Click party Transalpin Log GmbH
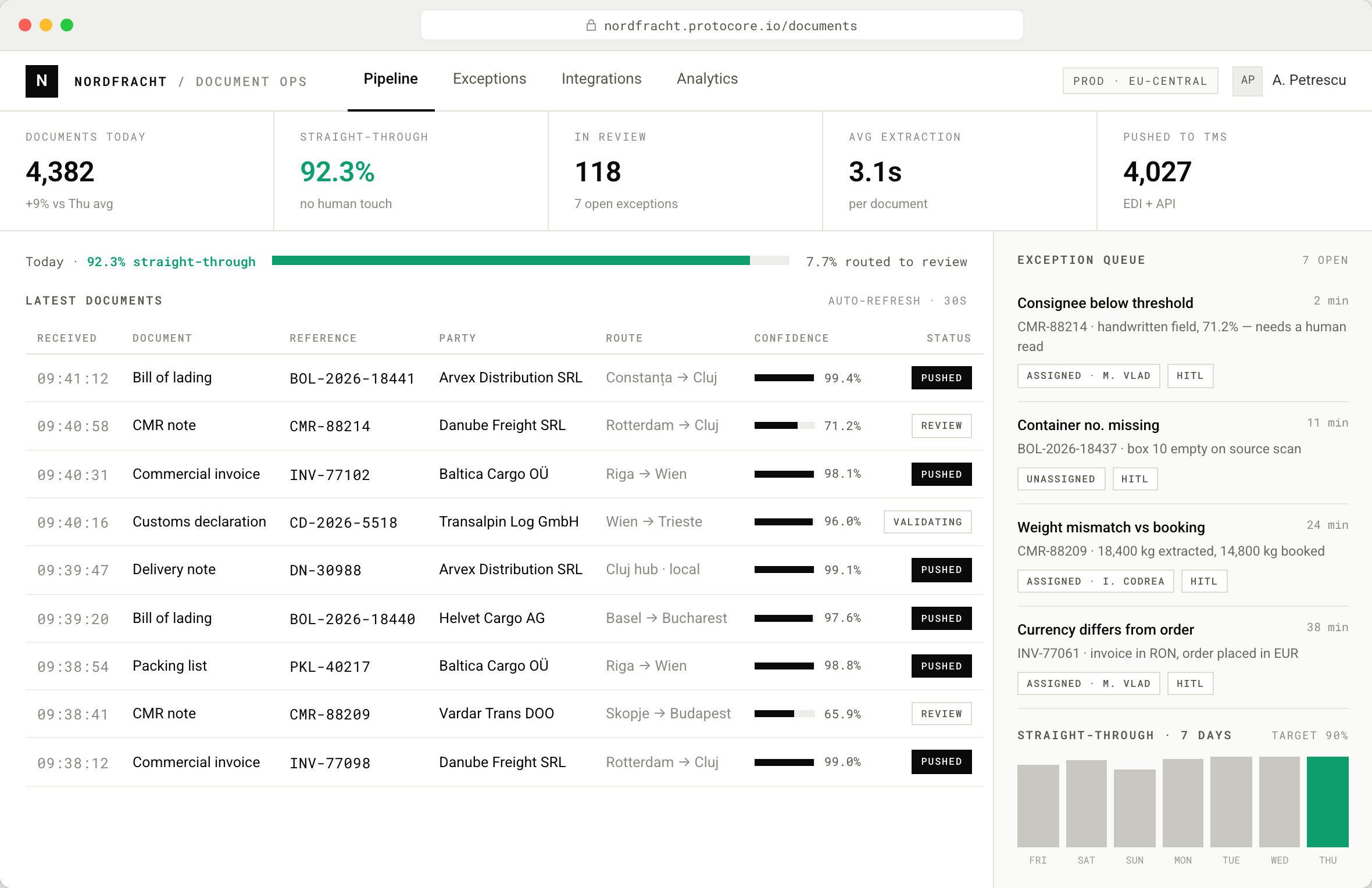Screen dimensions: 1372x888 pyautogui.click(x=509, y=522)
